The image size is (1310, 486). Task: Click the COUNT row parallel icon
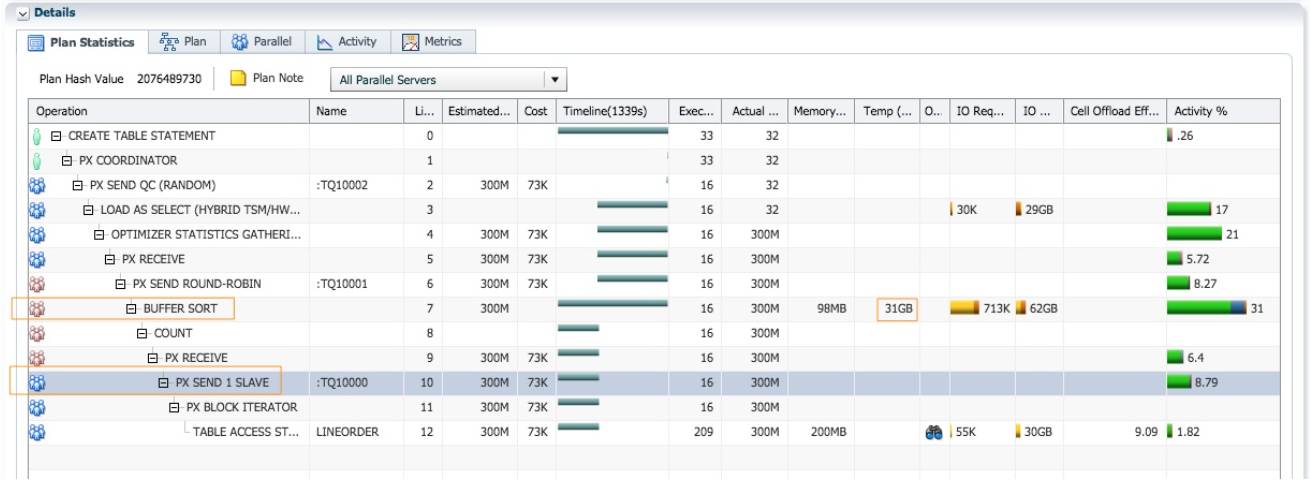point(39,333)
